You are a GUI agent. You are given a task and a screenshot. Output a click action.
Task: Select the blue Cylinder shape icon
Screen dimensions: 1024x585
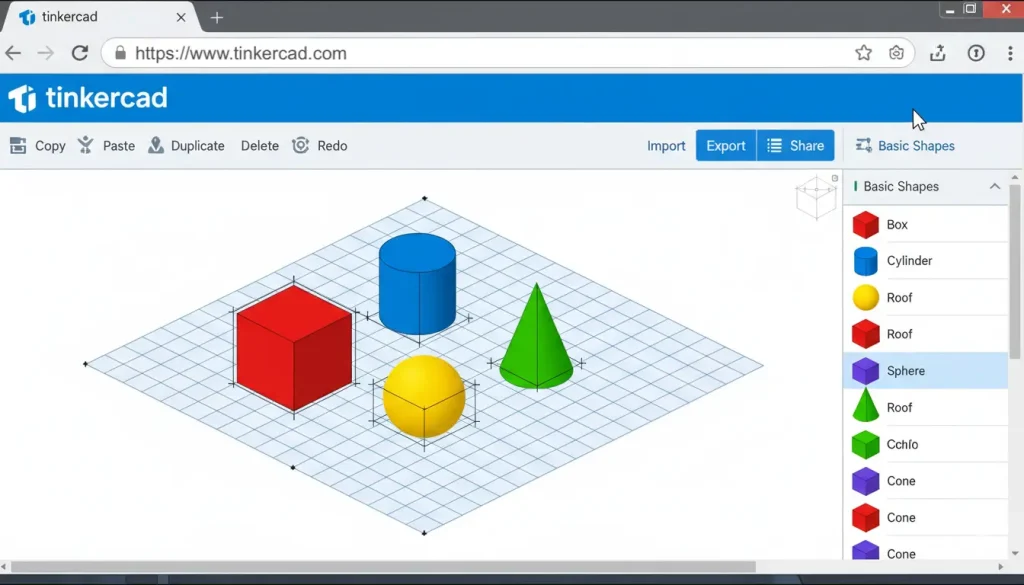click(865, 261)
